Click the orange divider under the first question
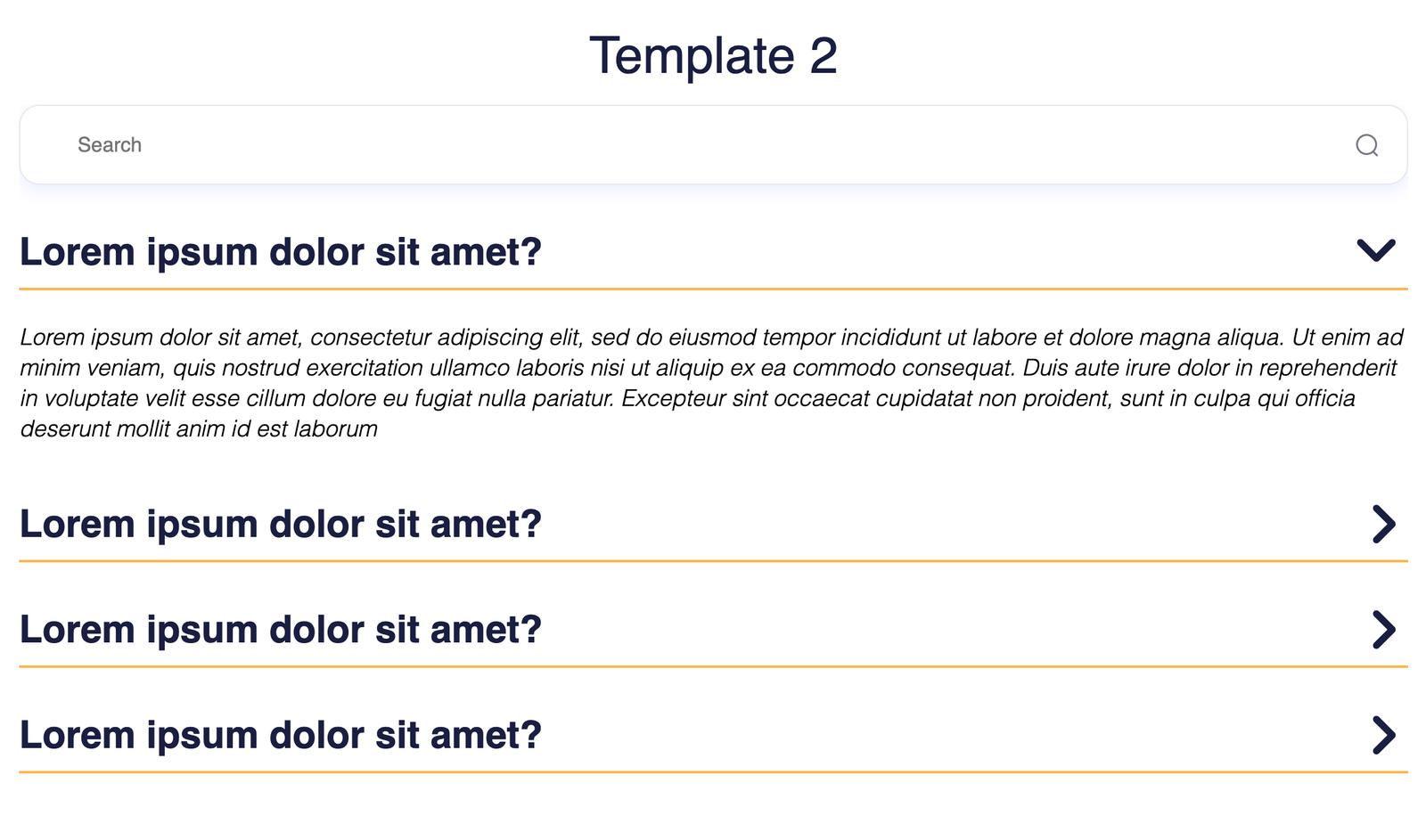The width and height of the screenshot is (1426, 840). 713,289
